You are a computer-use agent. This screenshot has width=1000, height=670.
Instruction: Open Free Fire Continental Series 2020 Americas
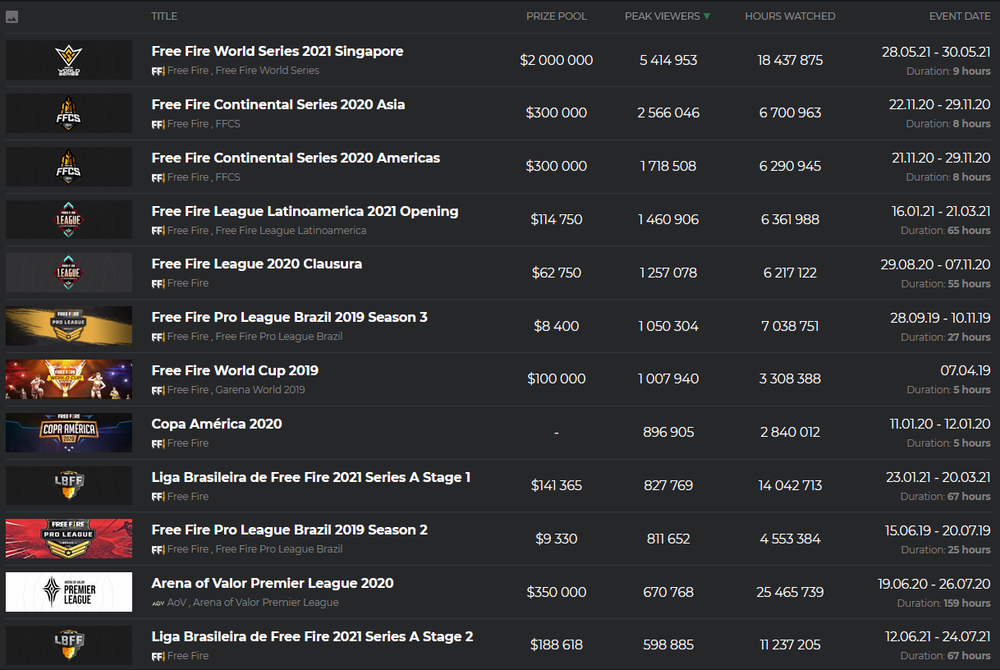point(295,158)
